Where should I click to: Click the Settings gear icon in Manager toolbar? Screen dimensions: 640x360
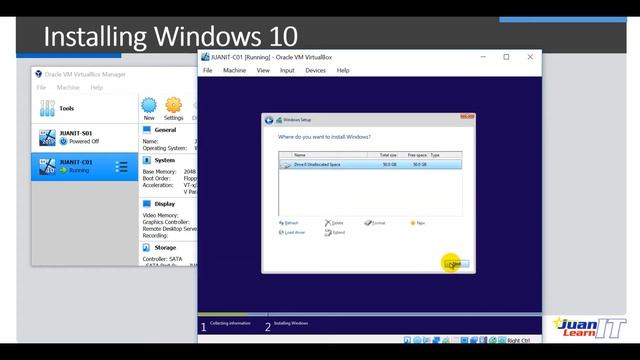coord(173,105)
